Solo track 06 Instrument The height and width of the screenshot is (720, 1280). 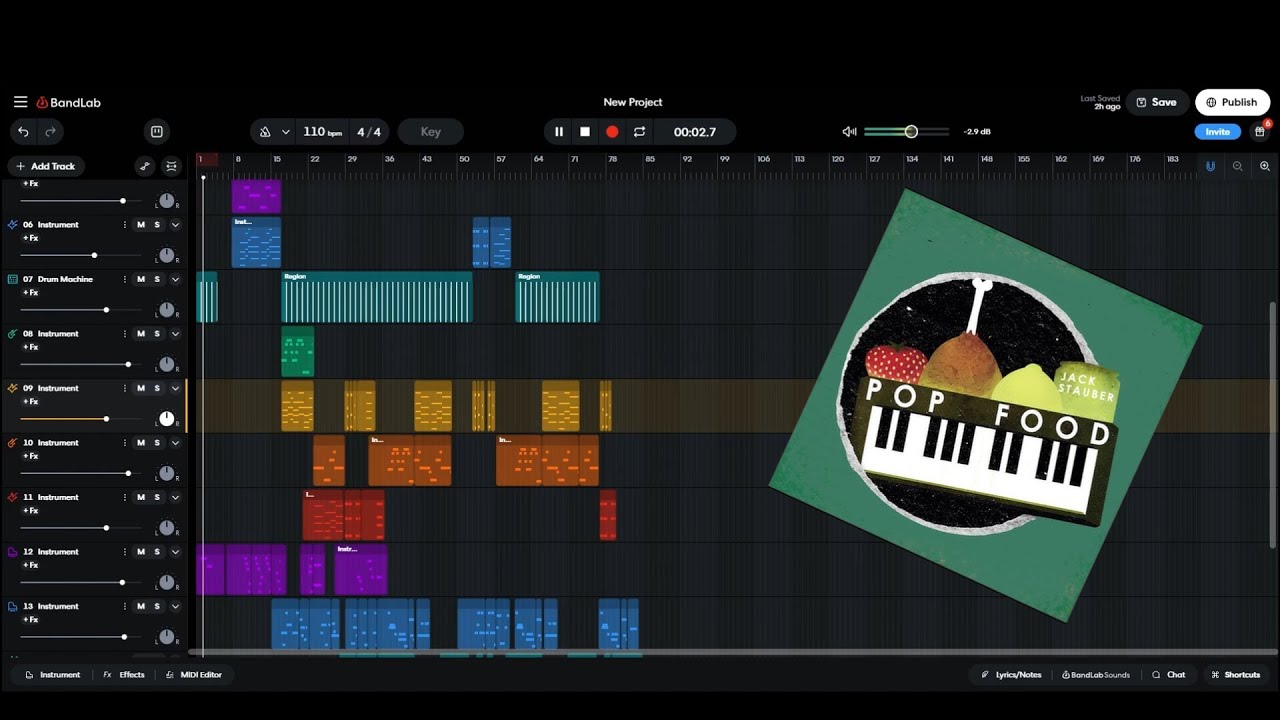[x=157, y=225]
